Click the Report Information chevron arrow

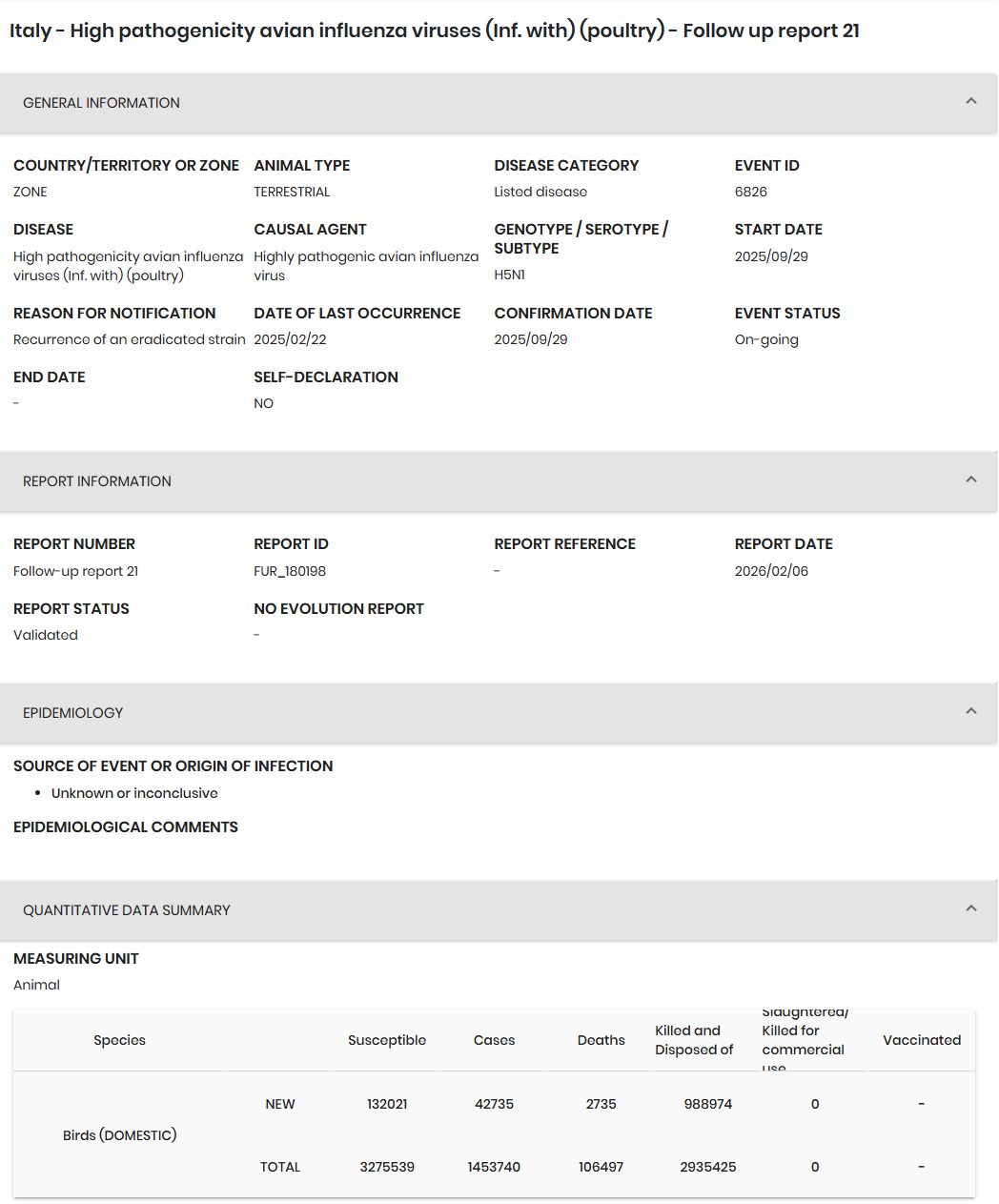click(x=970, y=480)
